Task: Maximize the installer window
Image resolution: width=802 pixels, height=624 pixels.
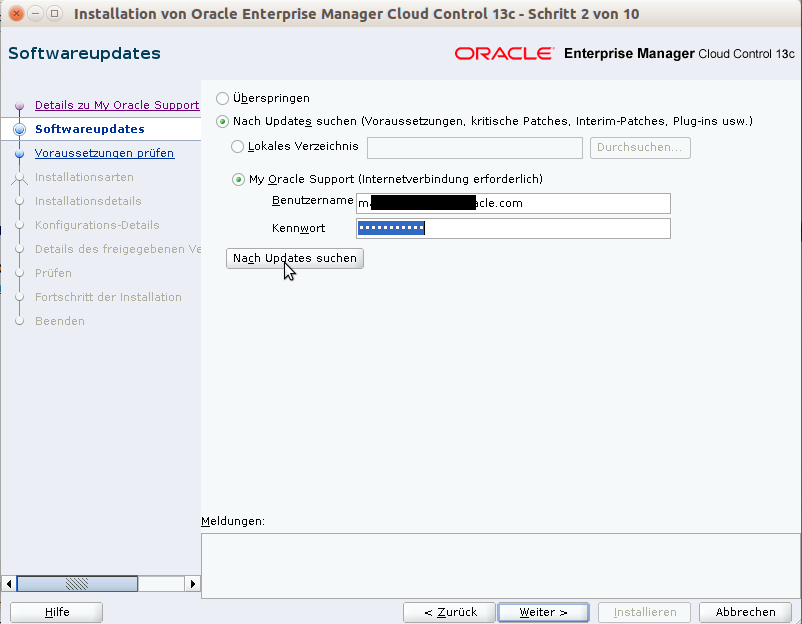Action: point(54,14)
